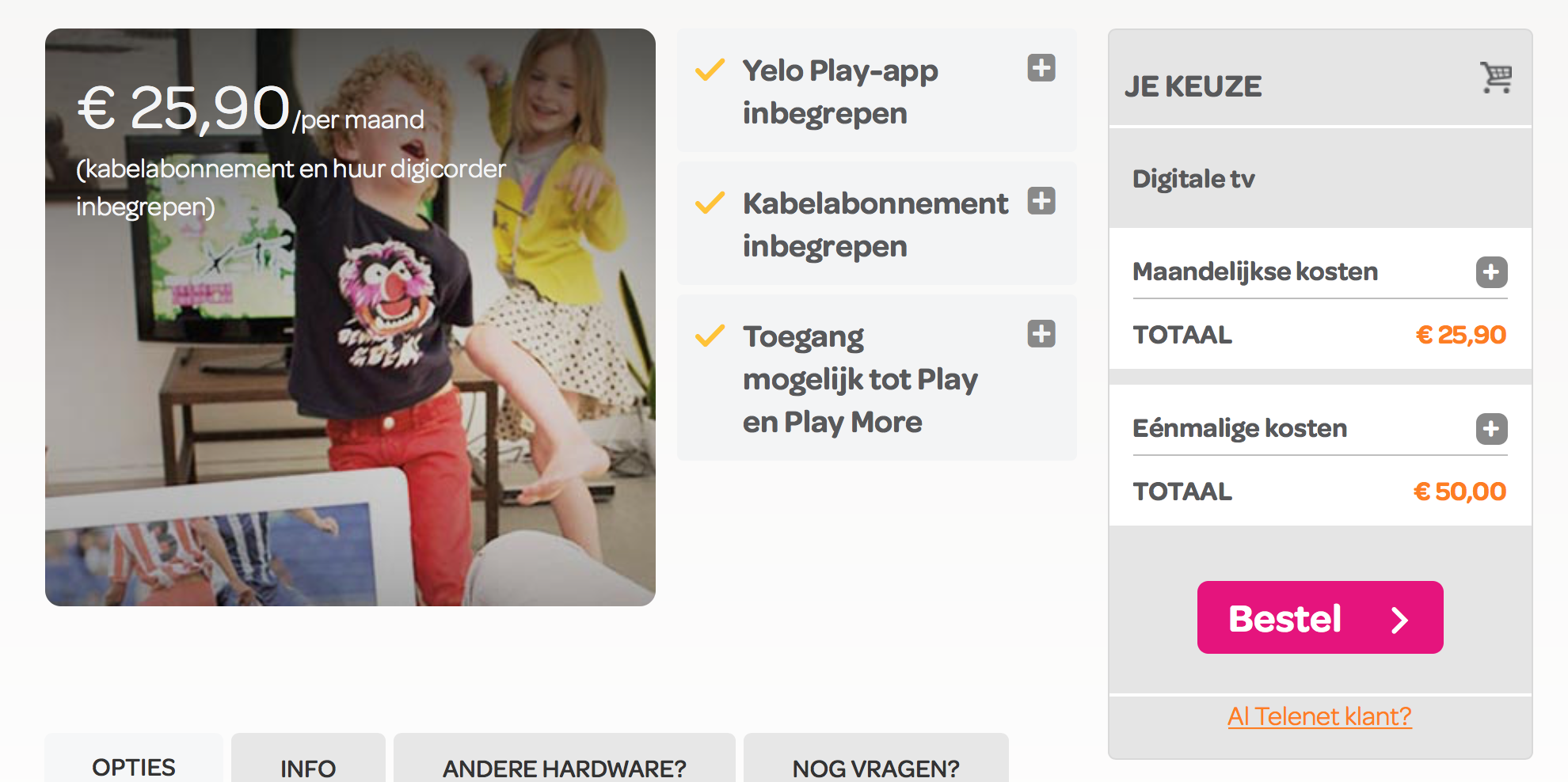Follow the Al Telenet klant? link
Image resolution: width=1568 pixels, height=782 pixels.
[1319, 716]
